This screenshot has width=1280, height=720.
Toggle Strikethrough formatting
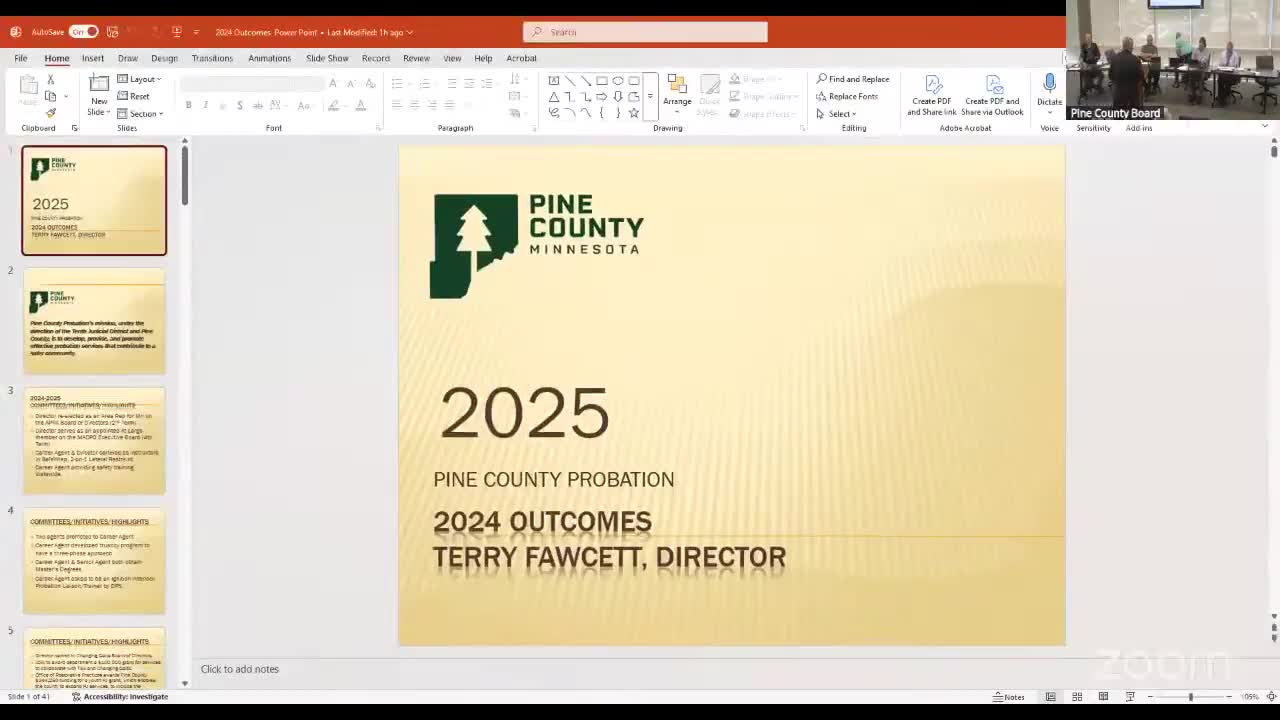pos(257,105)
